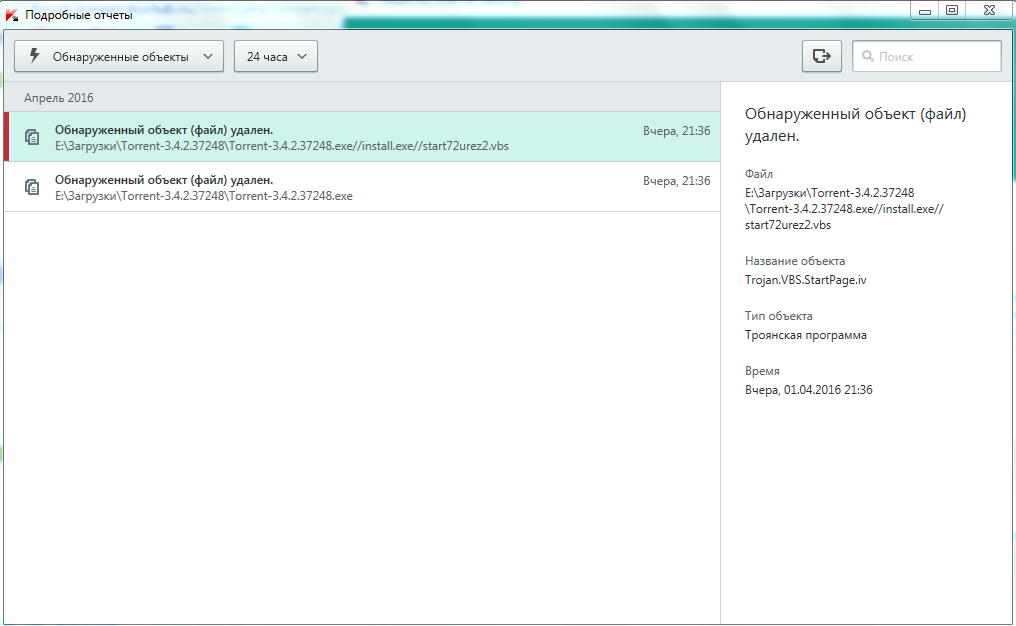This screenshot has height=626, width=1016.
Task: Click the Kaspersky logo in the title bar
Action: (12, 15)
